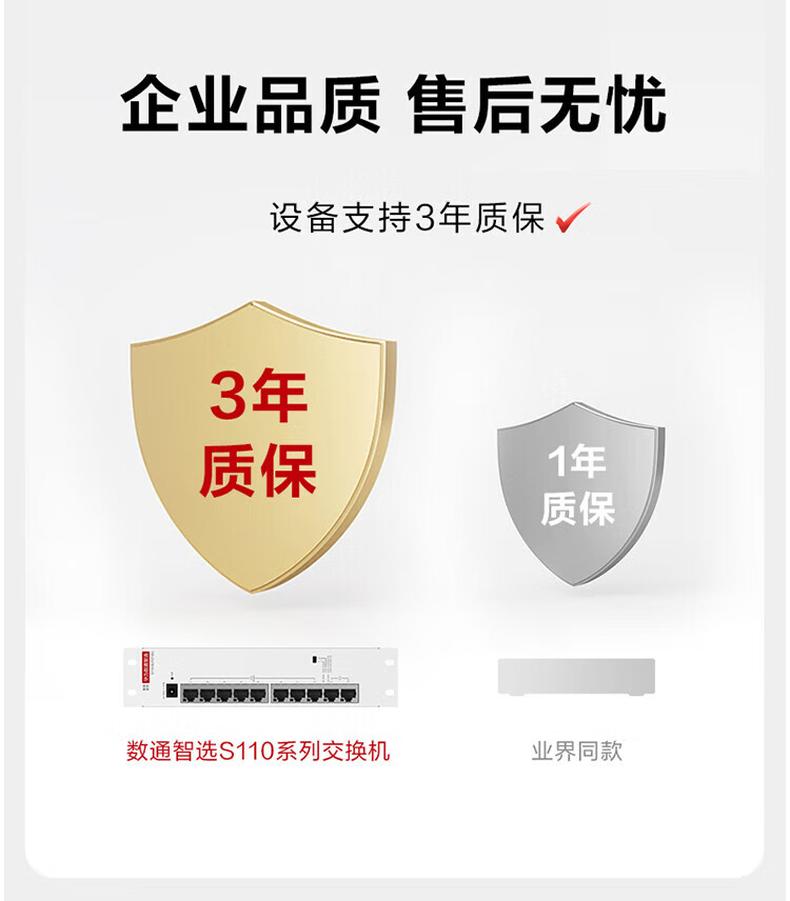
Task: Click the 设备支持3年质保 subtitle
Action: coord(407,218)
